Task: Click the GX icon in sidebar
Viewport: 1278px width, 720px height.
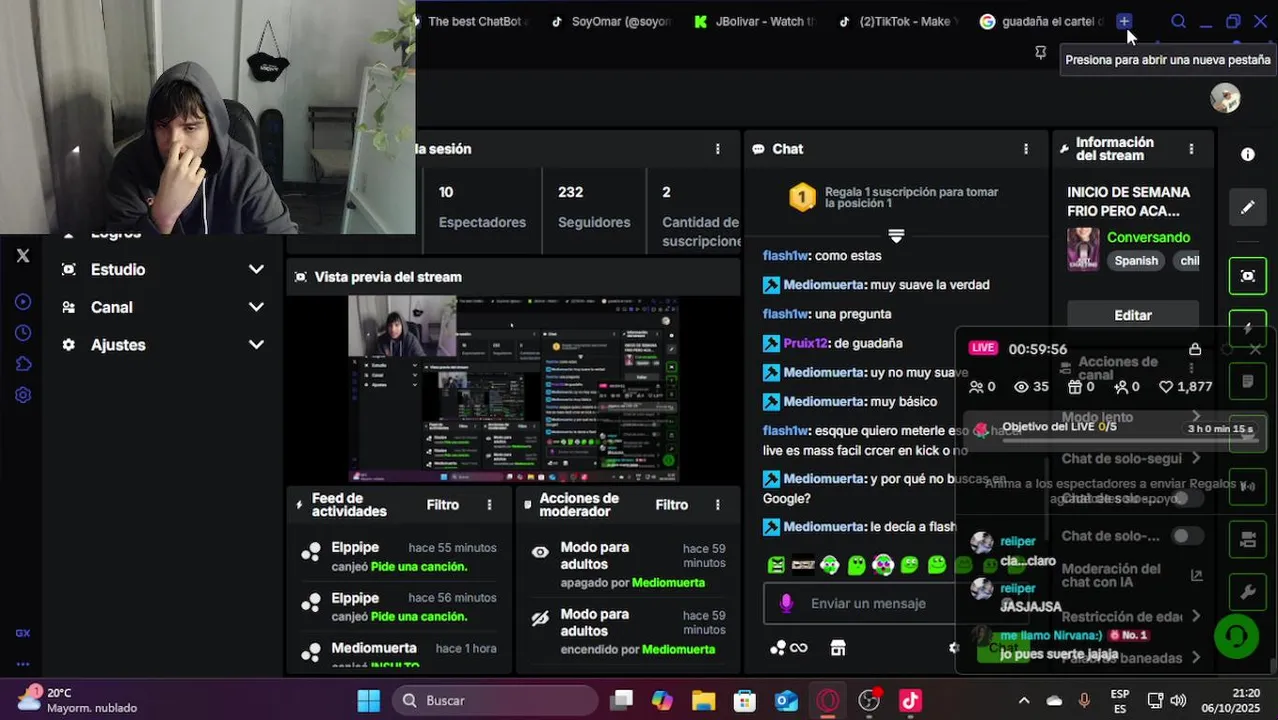Action: tap(23, 633)
